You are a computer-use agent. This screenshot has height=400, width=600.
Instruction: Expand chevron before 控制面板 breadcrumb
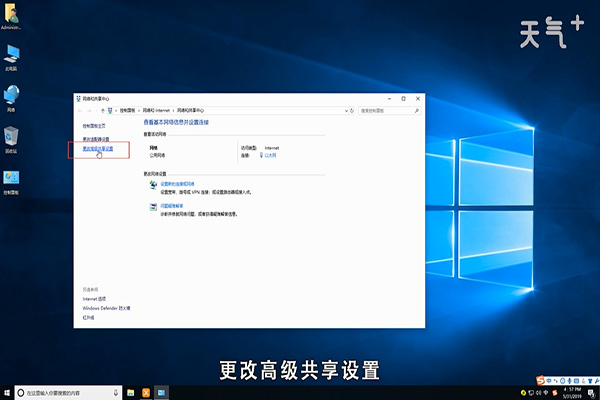(116, 111)
